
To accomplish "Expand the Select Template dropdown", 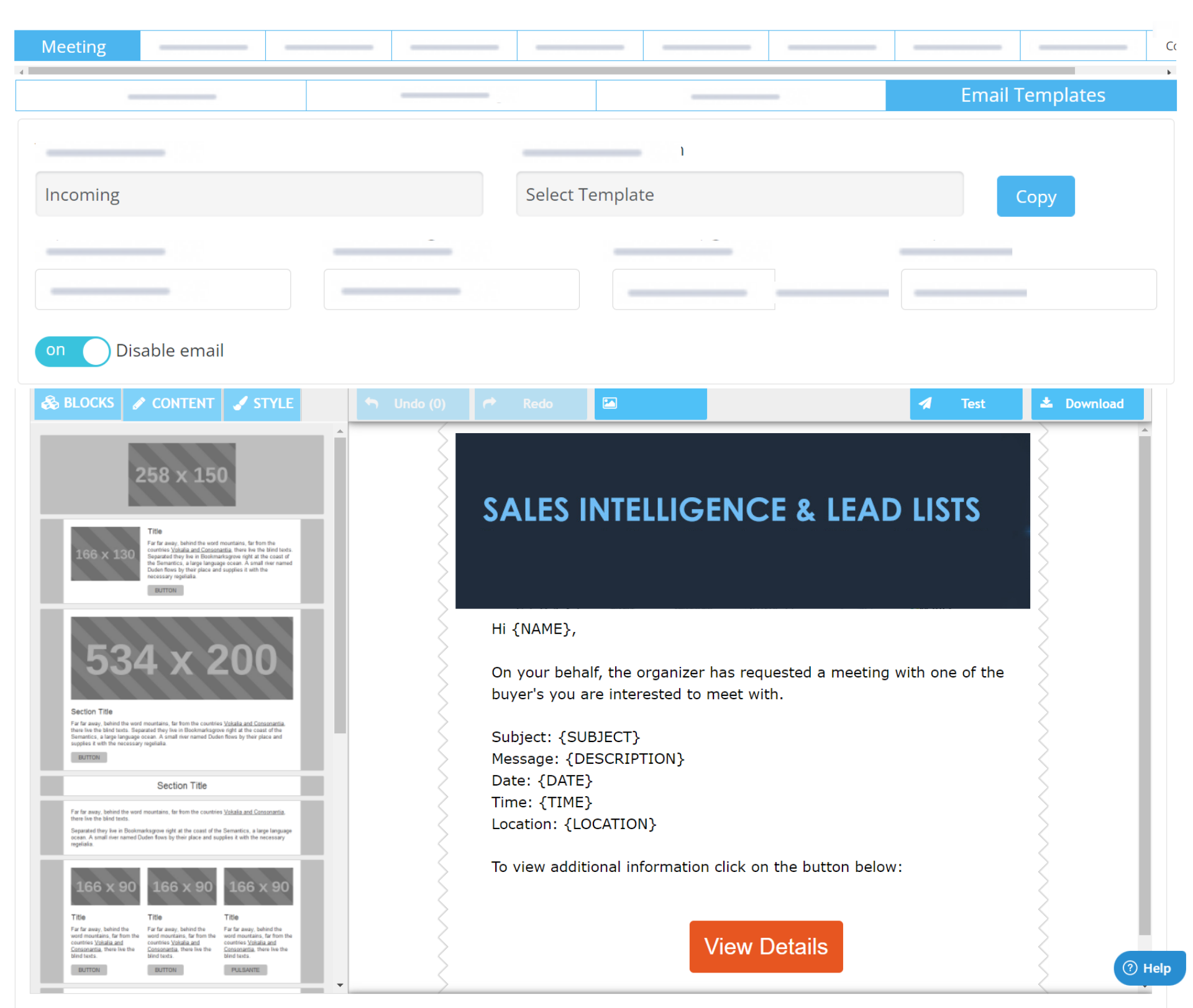I will tap(739, 195).
